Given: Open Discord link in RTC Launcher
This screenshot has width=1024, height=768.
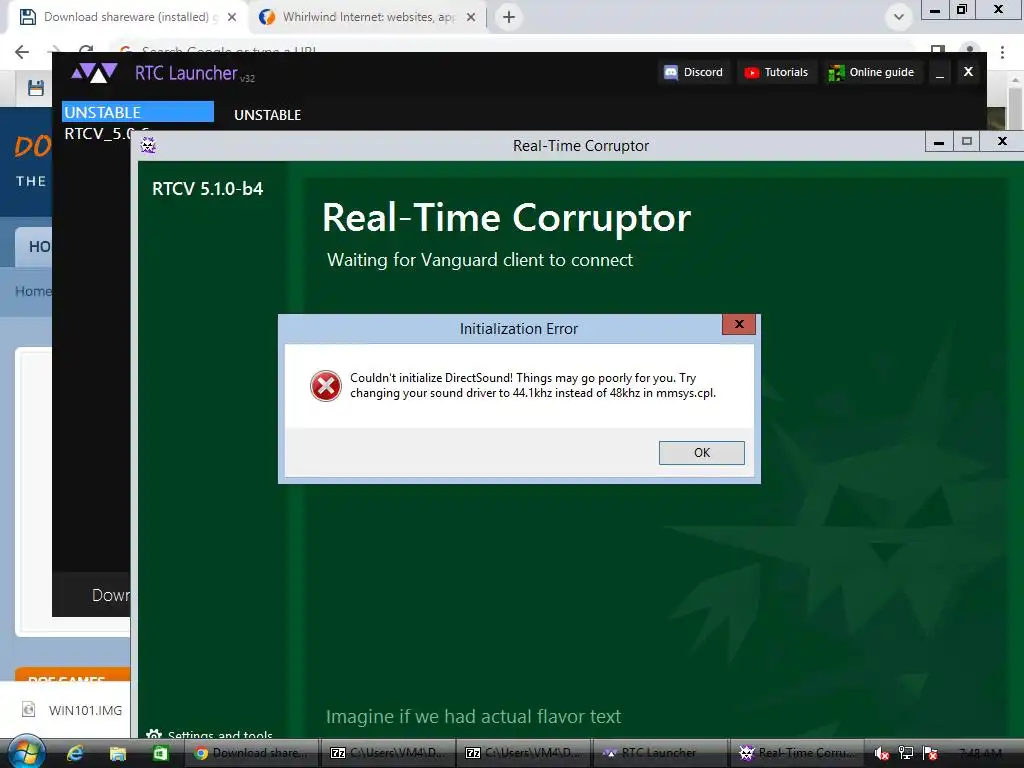Looking at the screenshot, I should click(x=694, y=72).
